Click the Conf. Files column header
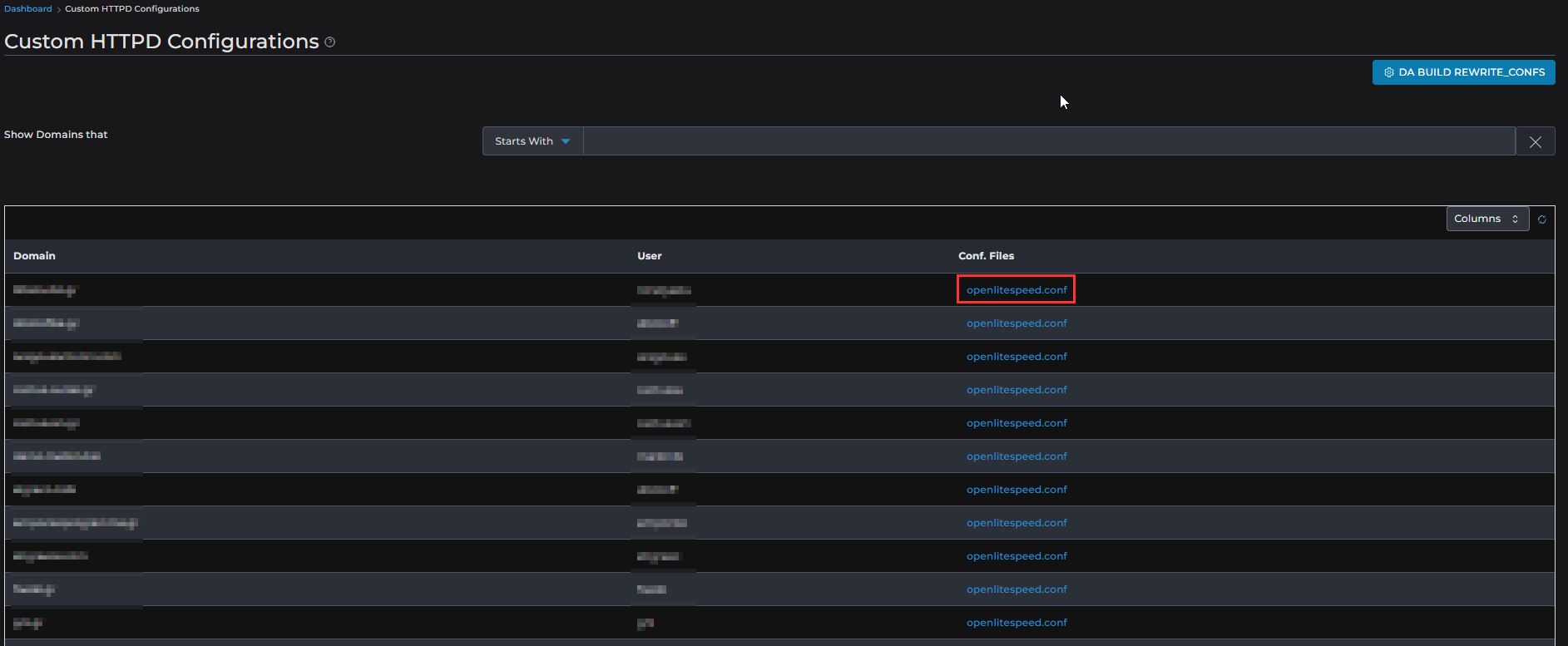Screen dimensions: 1568x646 coord(986,256)
